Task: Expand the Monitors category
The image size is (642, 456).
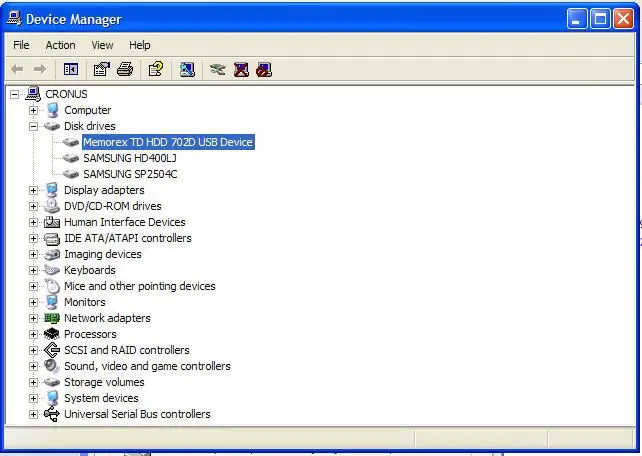Action: coord(34,302)
